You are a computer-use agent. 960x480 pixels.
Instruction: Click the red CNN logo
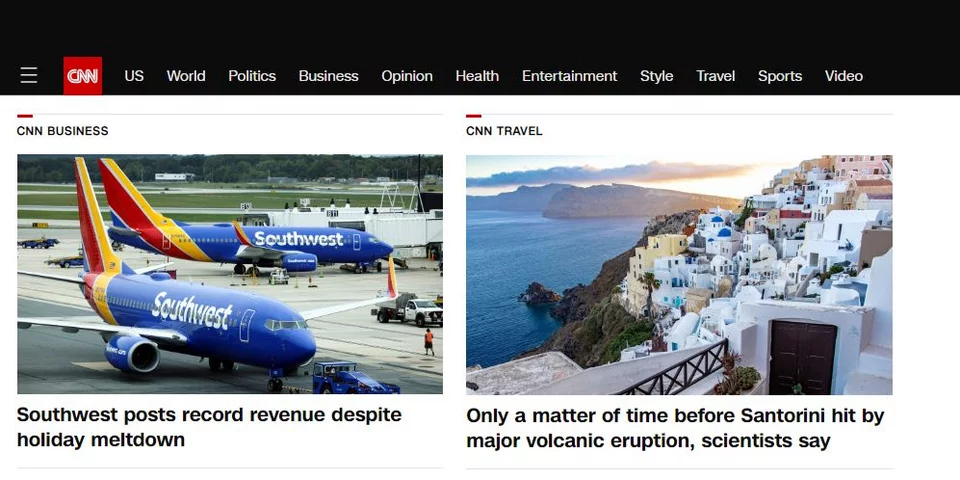click(x=82, y=76)
